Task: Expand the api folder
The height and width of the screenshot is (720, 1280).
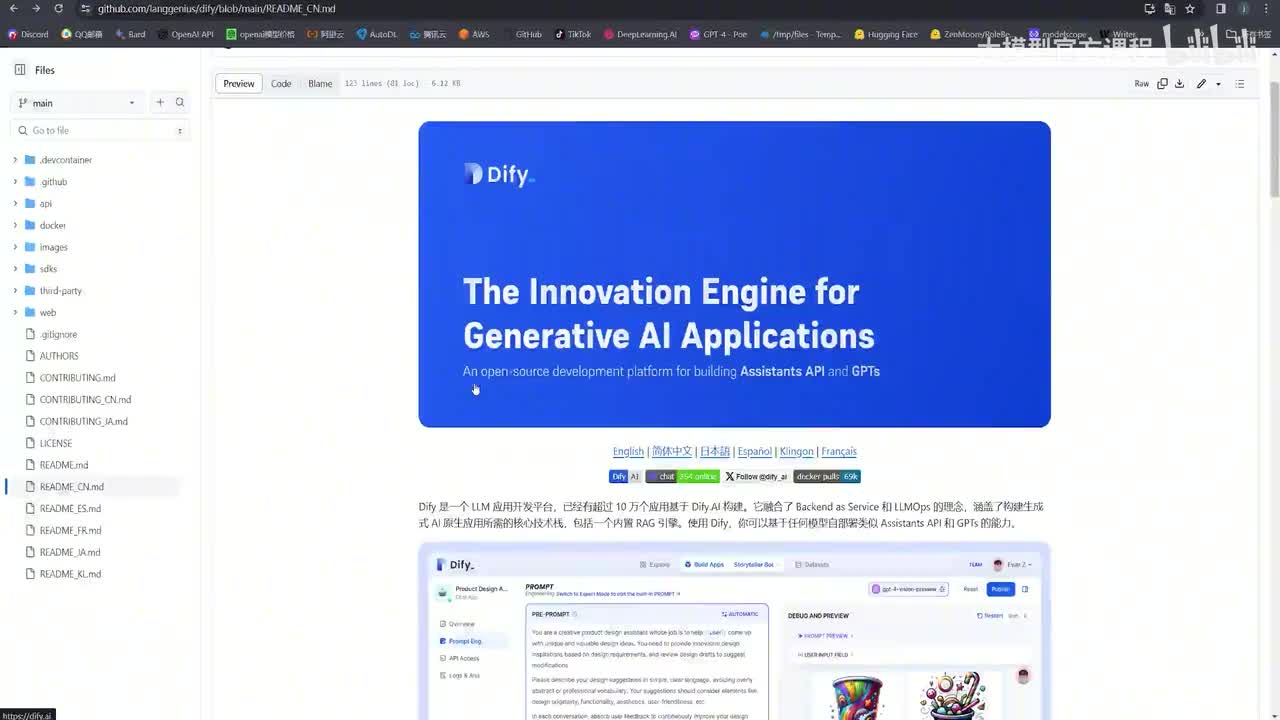Action: [x=15, y=204]
